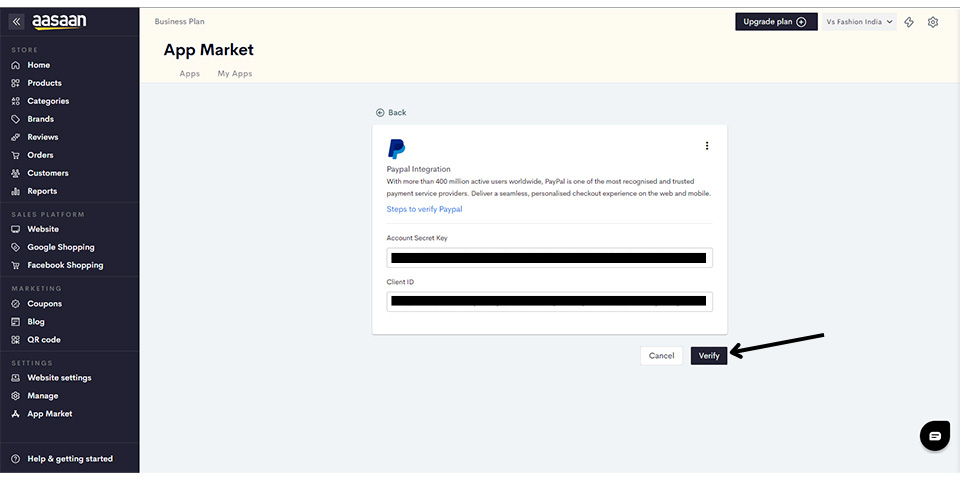This screenshot has width=960, height=480.
Task: Open the Steps to verify Paypal link
Action: (x=424, y=209)
